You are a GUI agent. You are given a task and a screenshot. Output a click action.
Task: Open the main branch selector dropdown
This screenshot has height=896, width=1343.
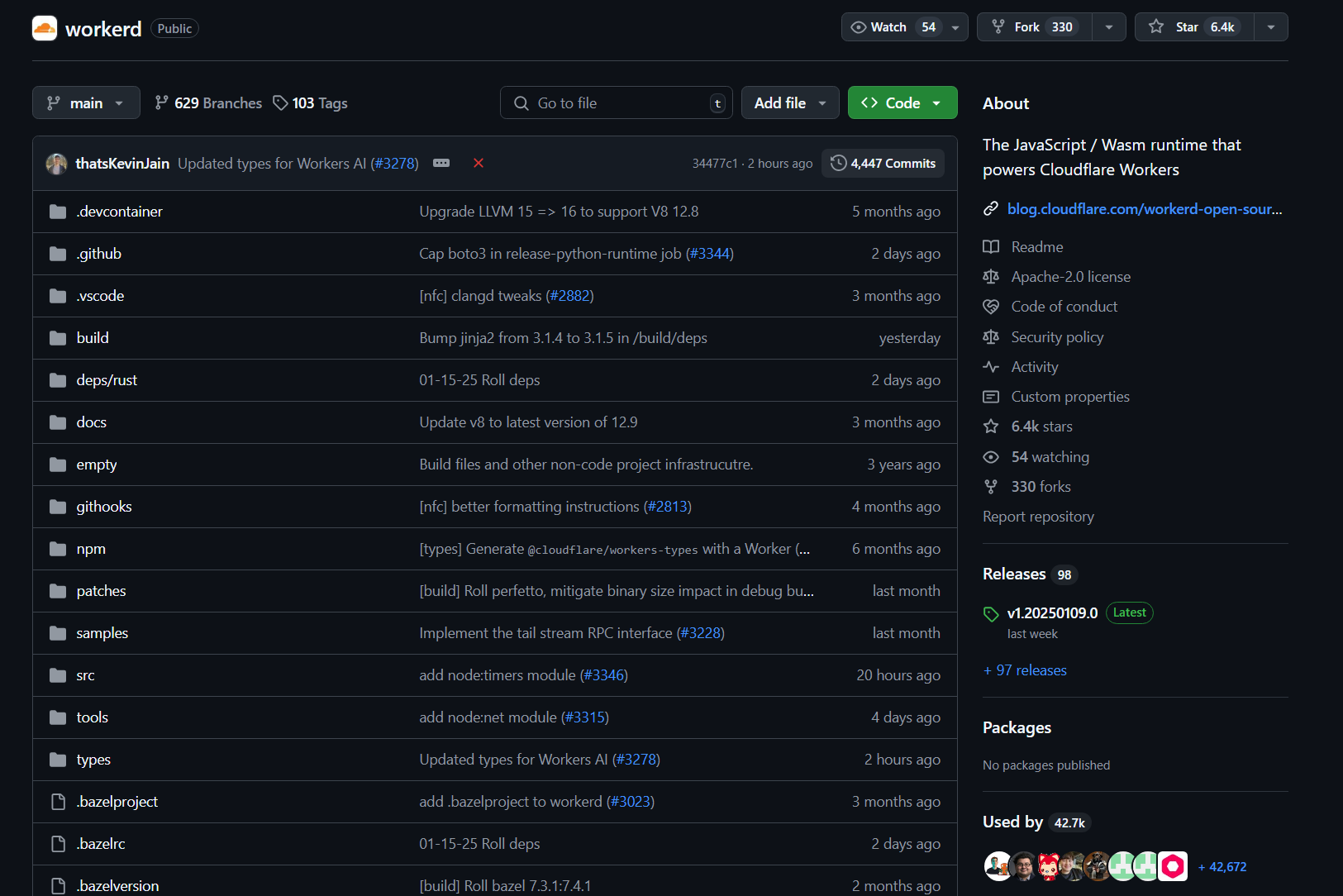point(86,102)
